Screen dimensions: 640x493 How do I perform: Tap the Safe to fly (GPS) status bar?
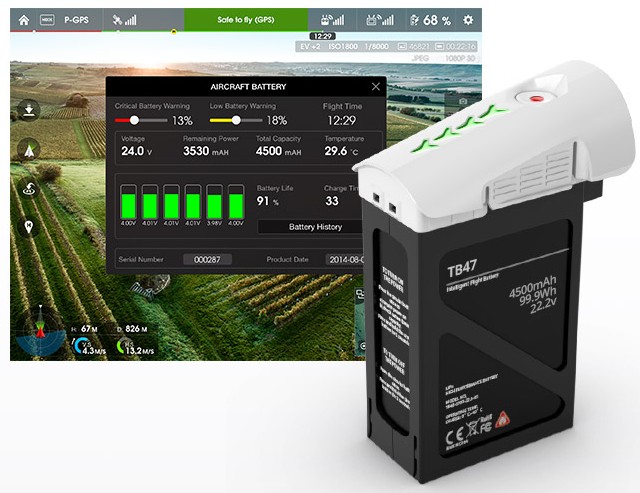click(x=246, y=20)
